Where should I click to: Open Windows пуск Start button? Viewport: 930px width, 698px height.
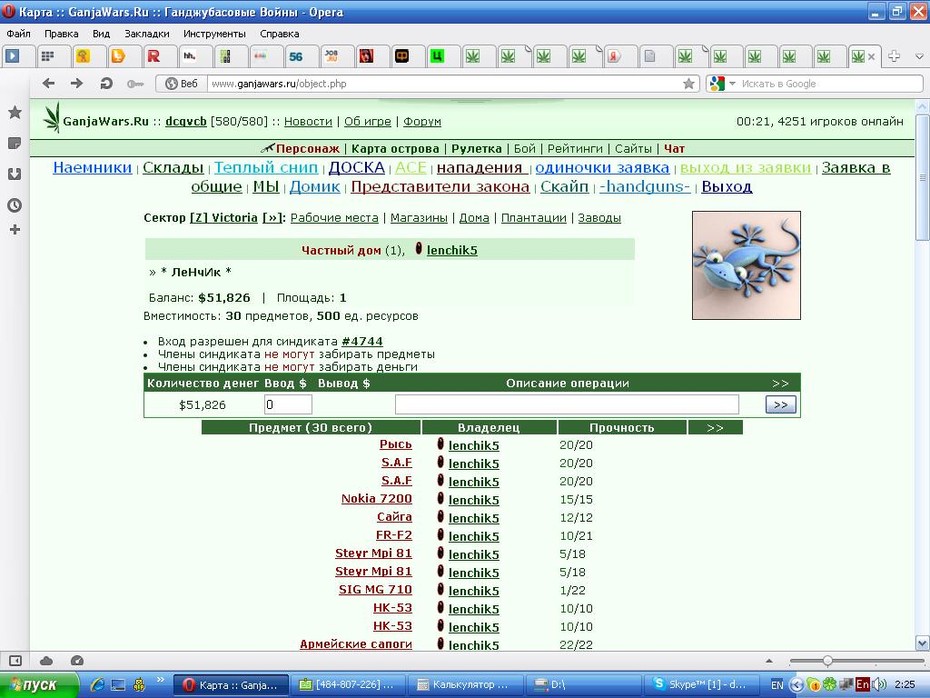pos(39,685)
